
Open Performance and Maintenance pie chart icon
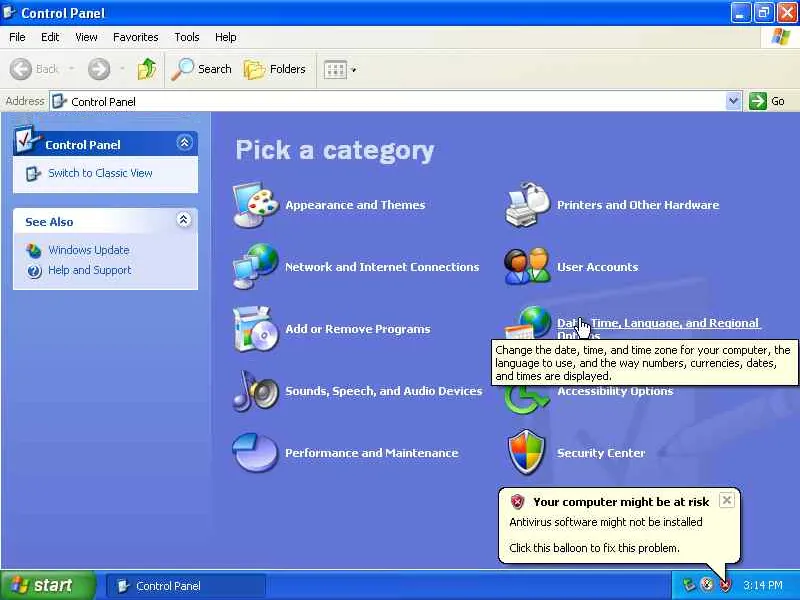(255, 453)
